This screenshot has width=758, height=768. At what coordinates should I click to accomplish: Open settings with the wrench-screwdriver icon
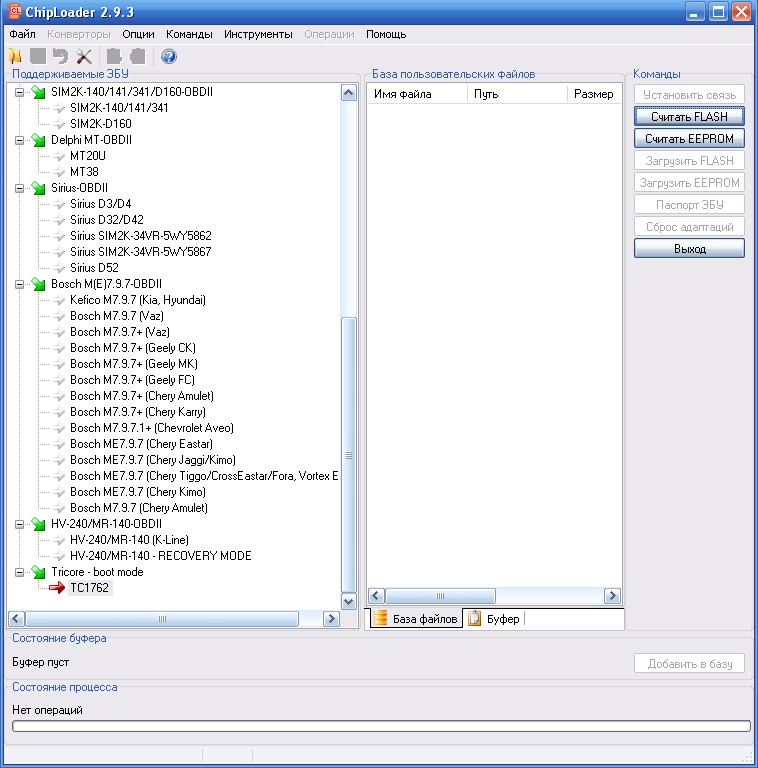(x=84, y=56)
